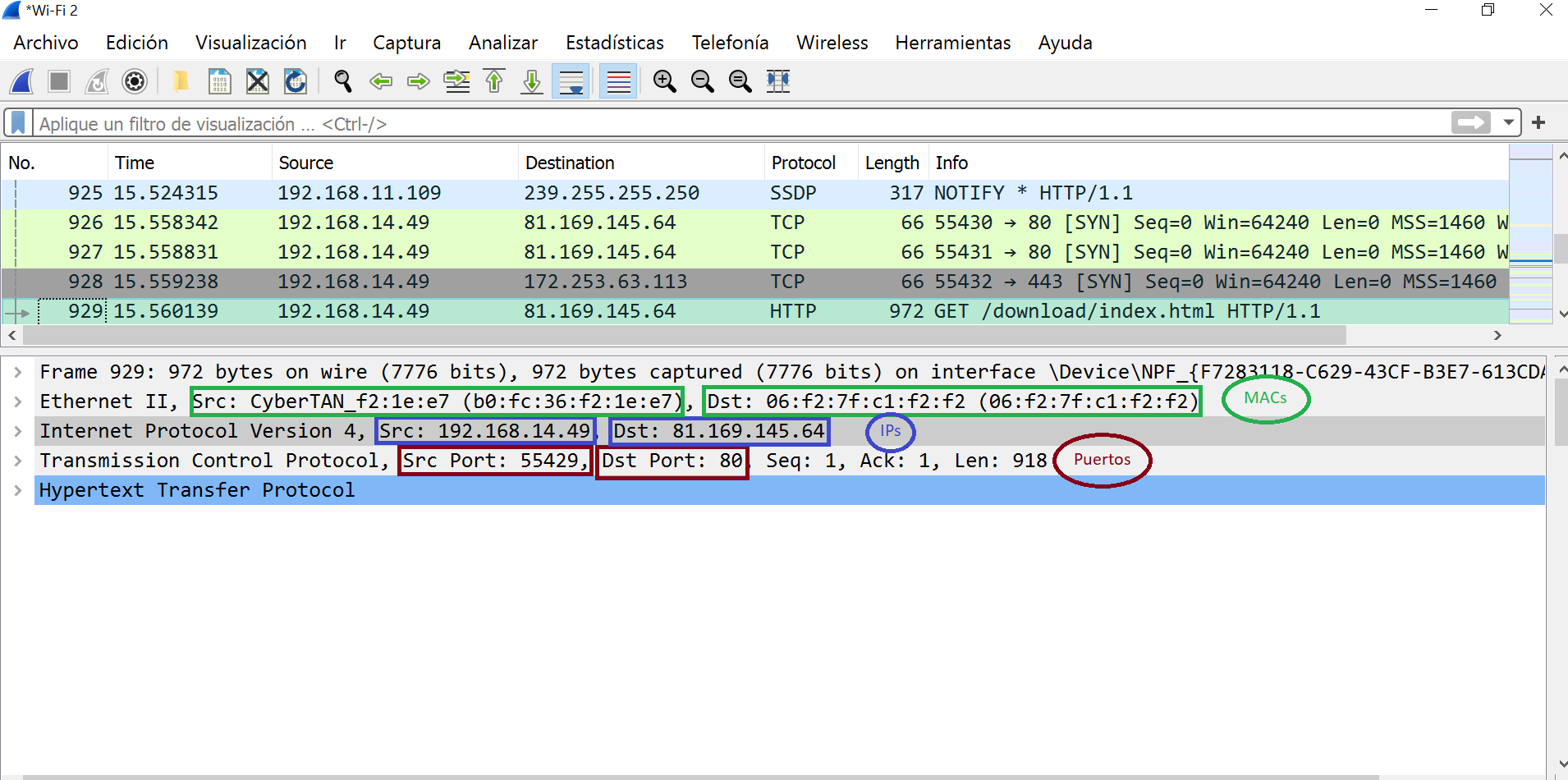1568x780 pixels.
Task: Select packet 926 TCP SYN row
Action: [755, 223]
